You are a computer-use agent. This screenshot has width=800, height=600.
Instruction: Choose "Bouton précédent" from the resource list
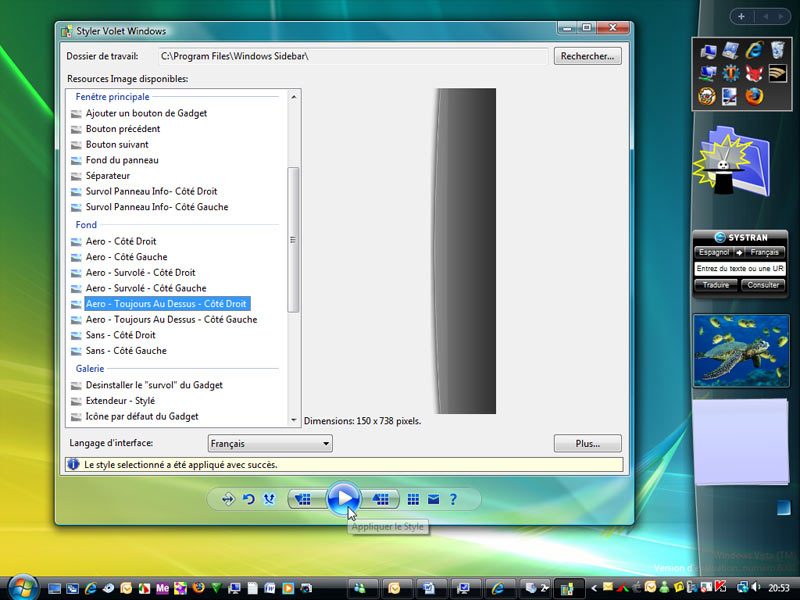[122, 129]
